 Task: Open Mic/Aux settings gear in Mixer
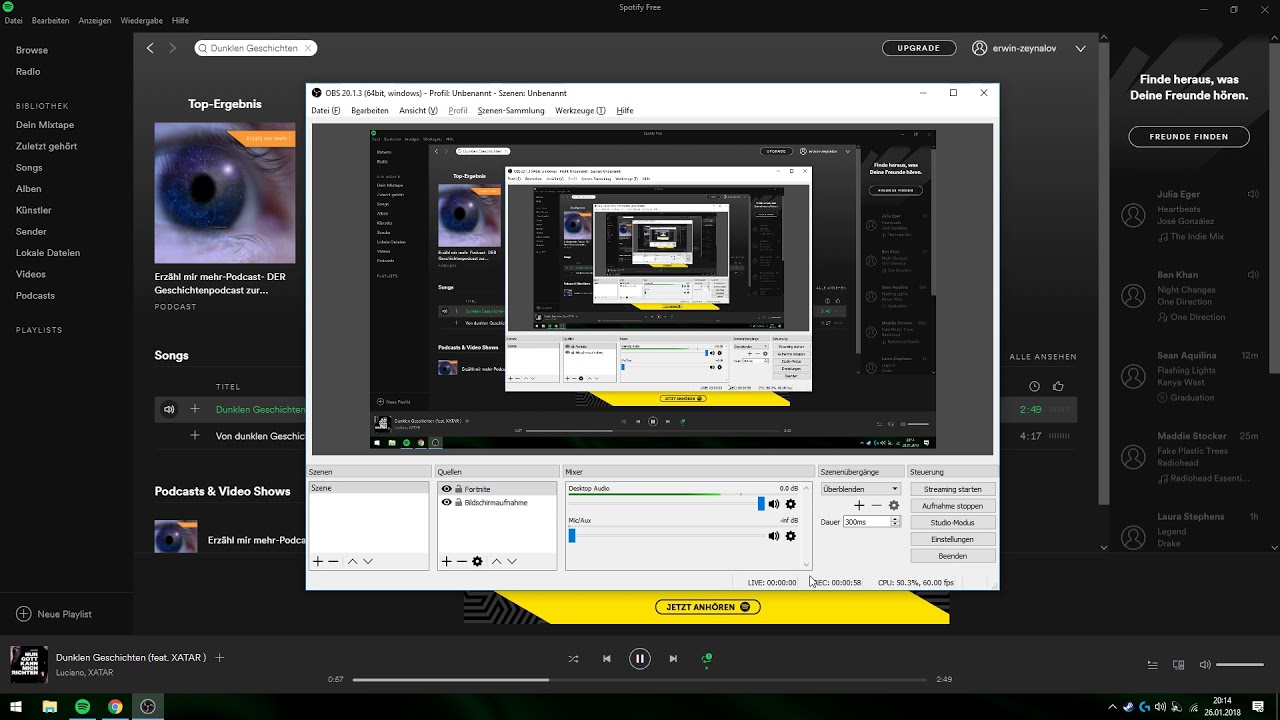pyautogui.click(x=790, y=536)
